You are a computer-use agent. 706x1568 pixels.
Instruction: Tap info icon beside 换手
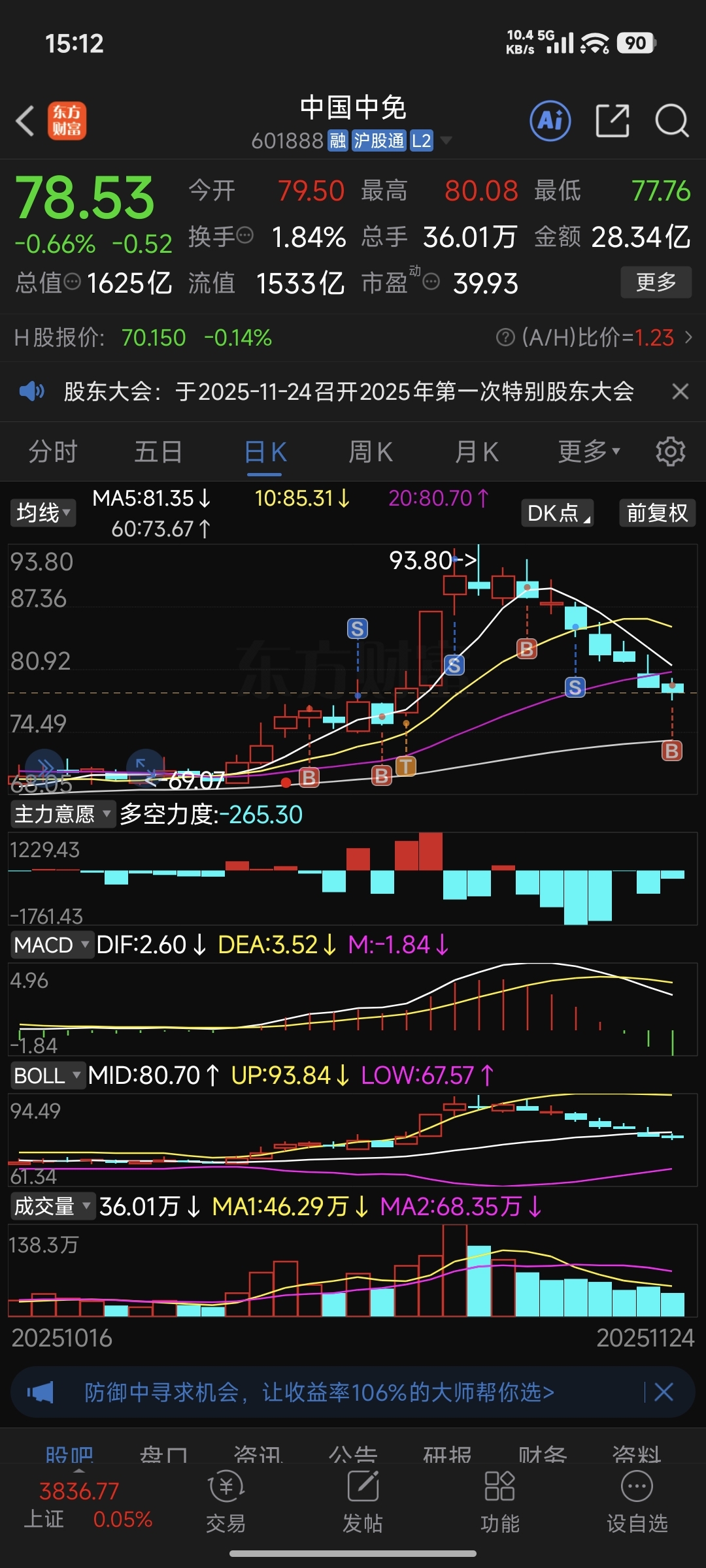coord(244,235)
